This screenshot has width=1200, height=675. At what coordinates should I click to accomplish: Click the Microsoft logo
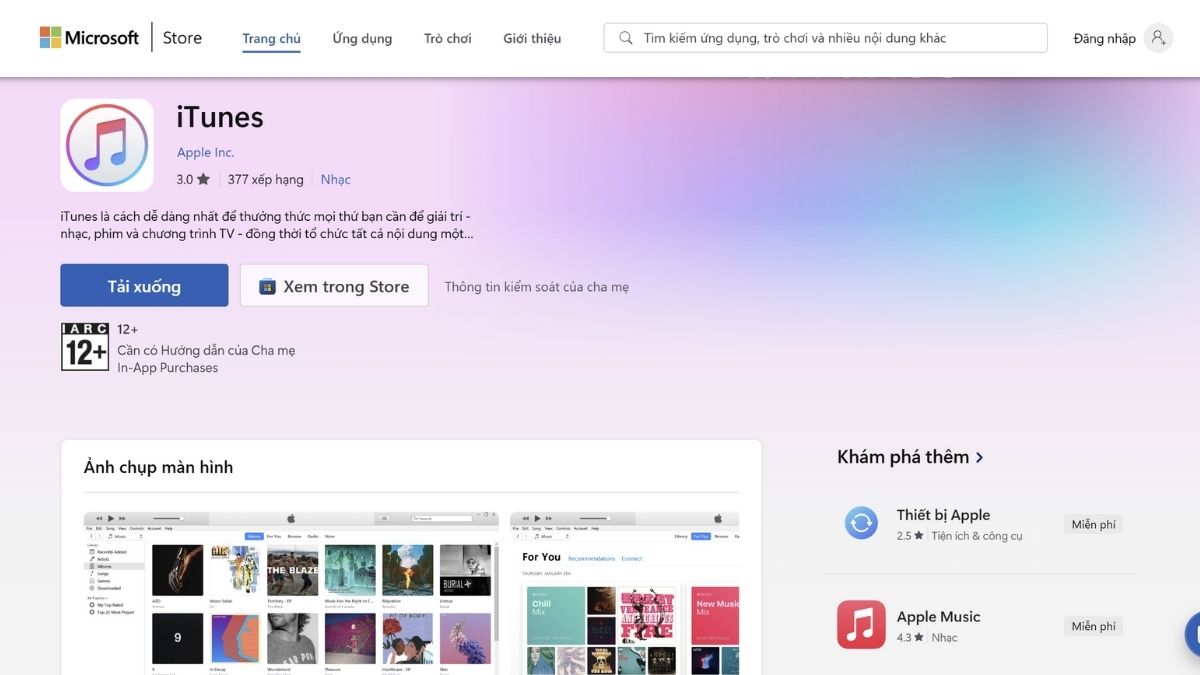coord(89,38)
